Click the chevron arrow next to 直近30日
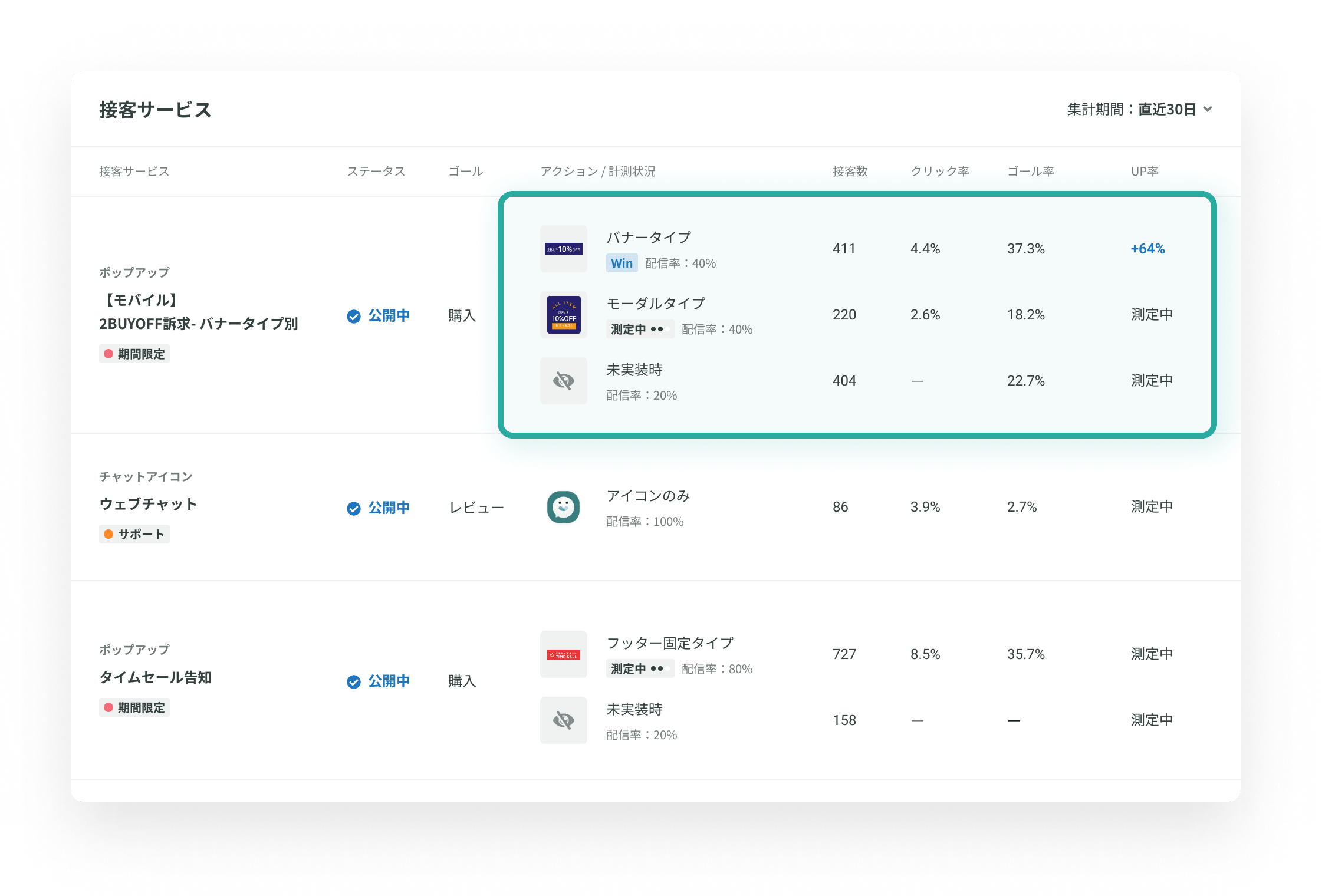This screenshot has width=1335, height=896. pos(1207,110)
